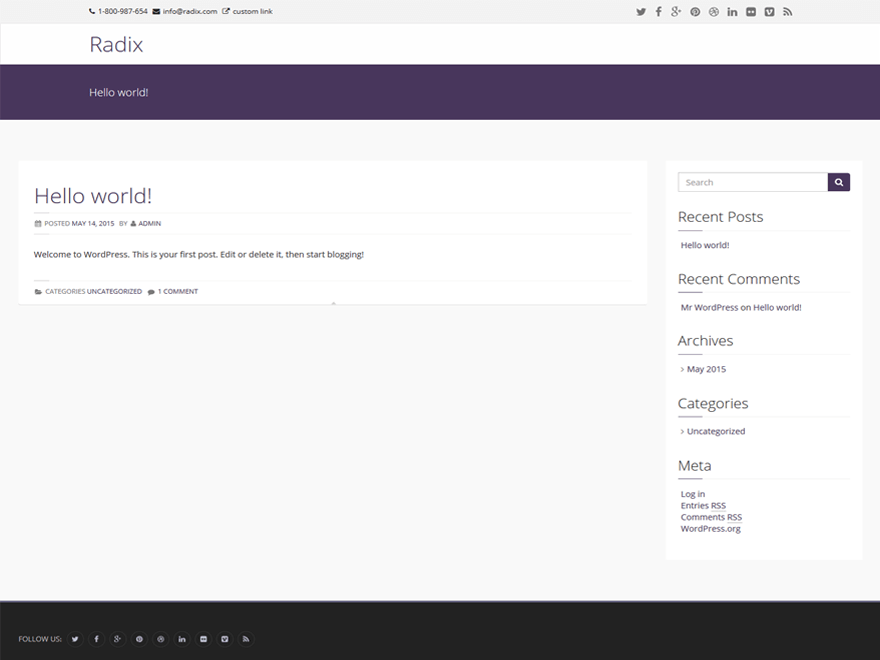Click the Dribbble icon in the footer
This screenshot has height=660, width=880.
pos(160,639)
